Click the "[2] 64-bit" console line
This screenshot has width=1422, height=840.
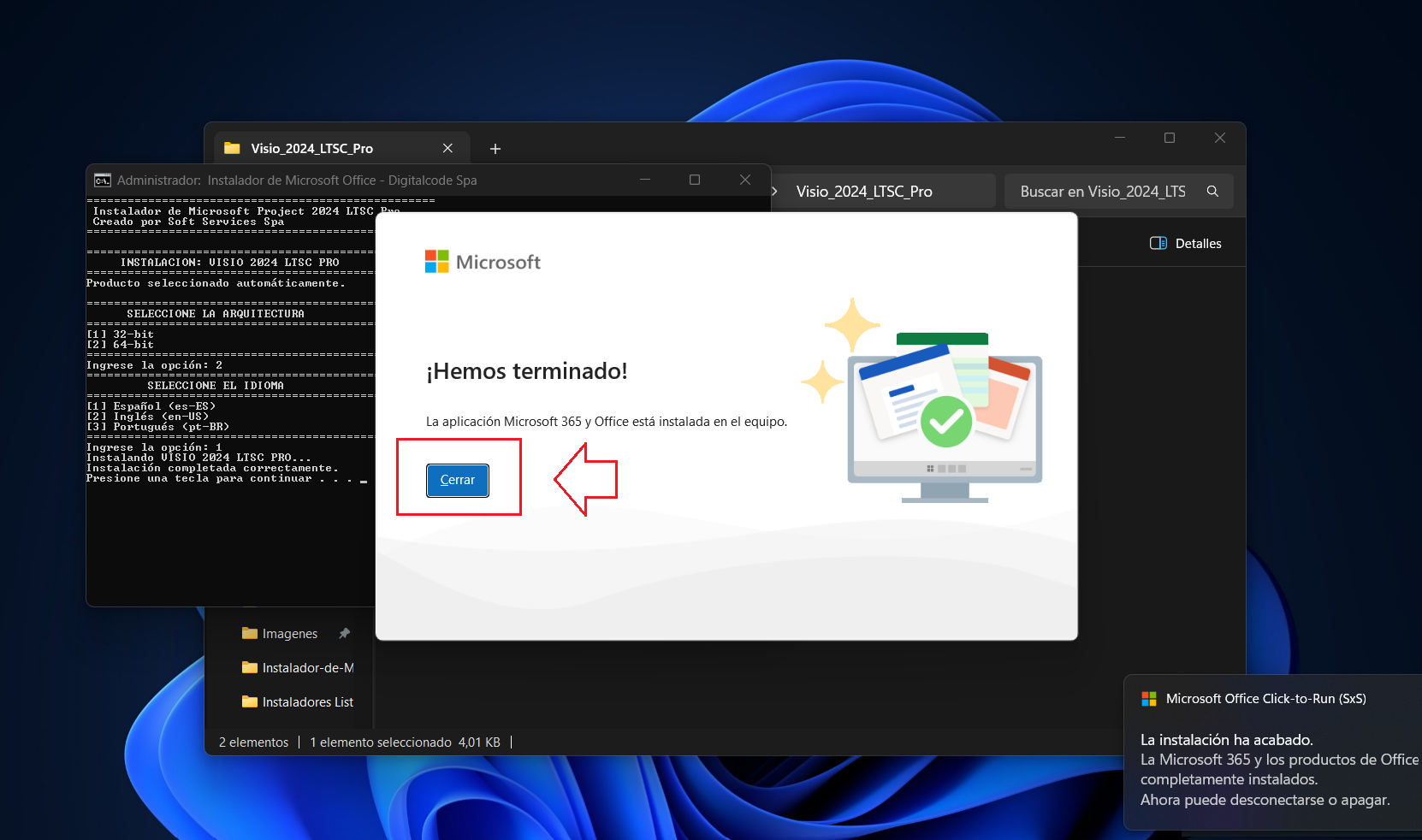point(120,346)
